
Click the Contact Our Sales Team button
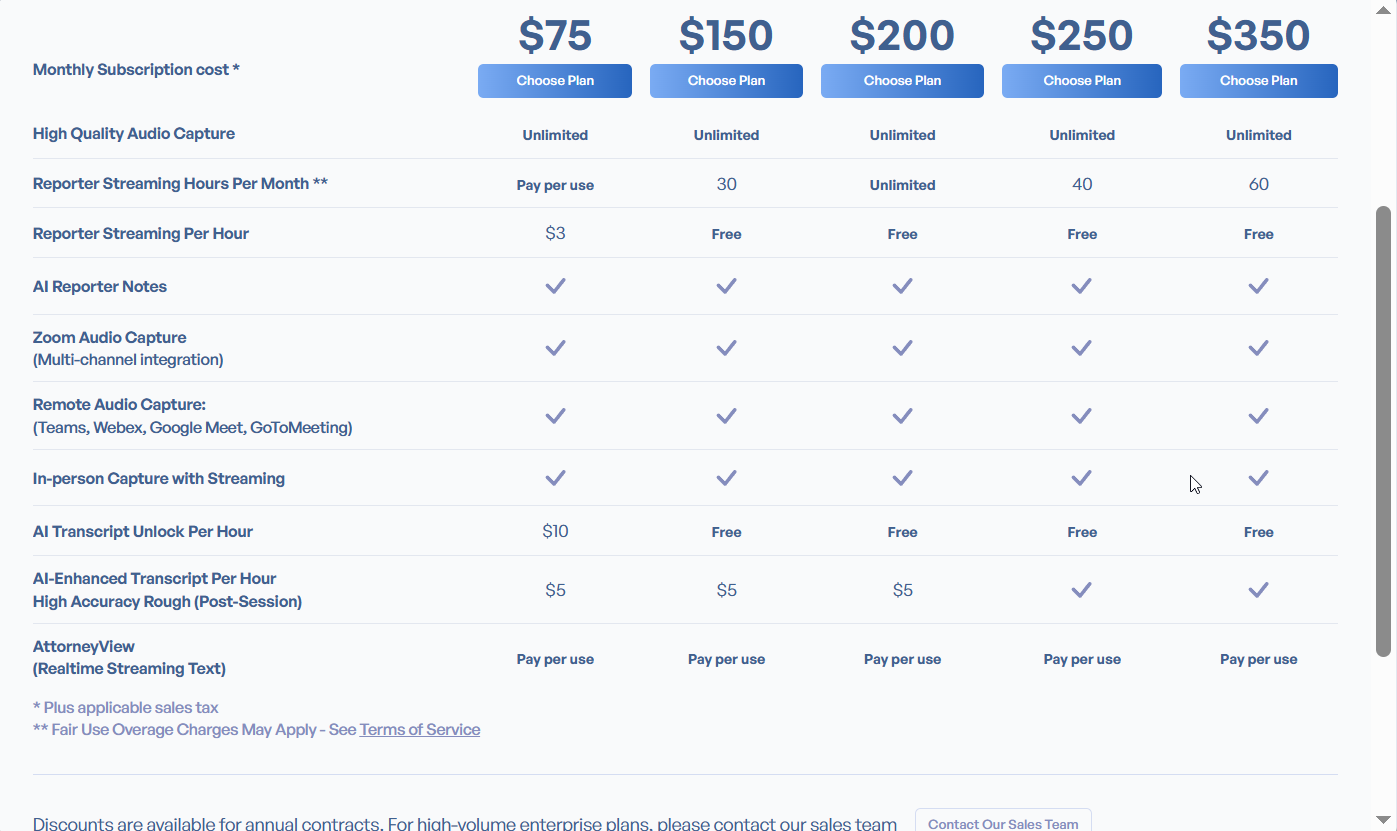point(1003,823)
